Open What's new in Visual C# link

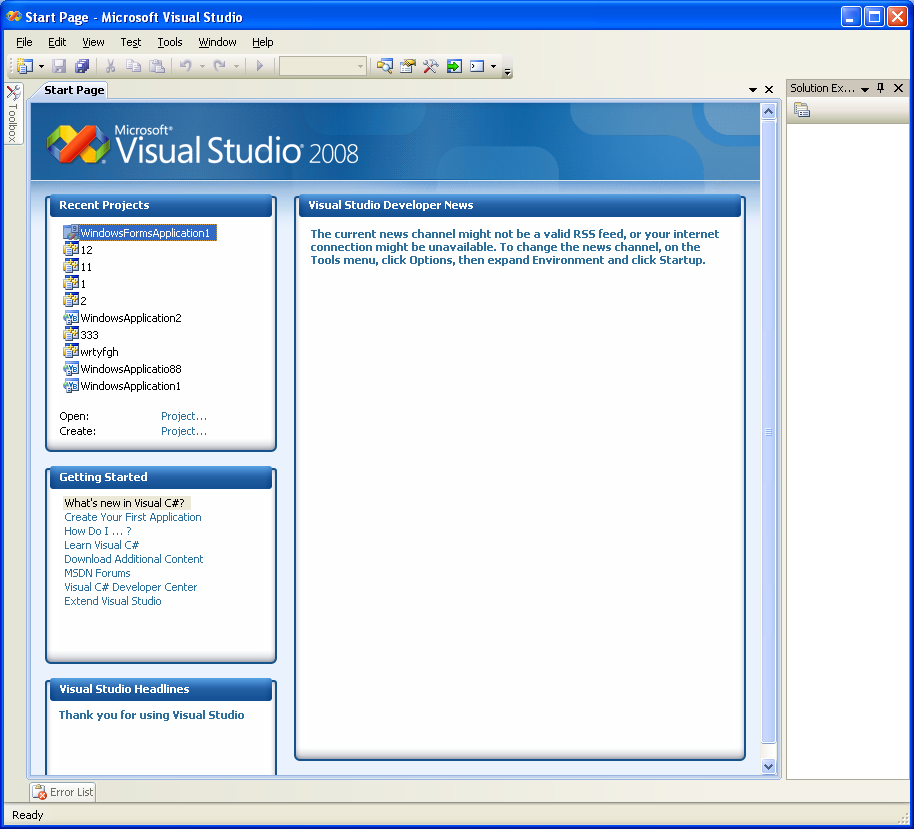(x=124, y=503)
